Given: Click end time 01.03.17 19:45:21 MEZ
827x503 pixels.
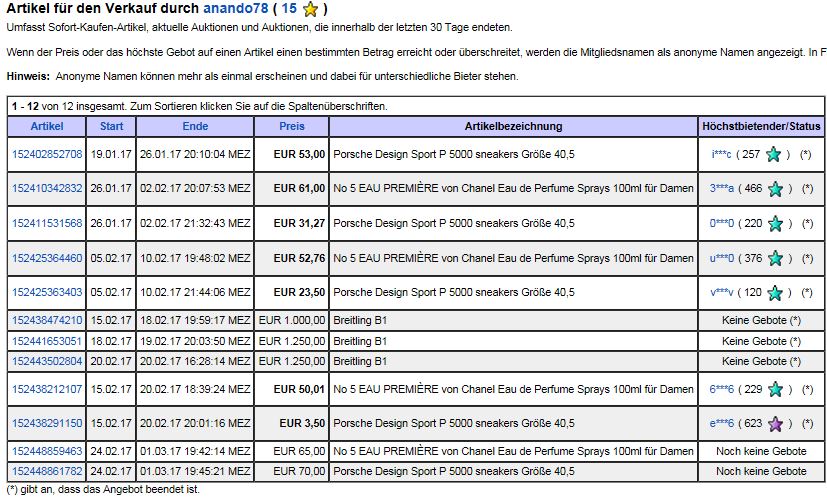Looking at the screenshot, I should click(x=195, y=471).
